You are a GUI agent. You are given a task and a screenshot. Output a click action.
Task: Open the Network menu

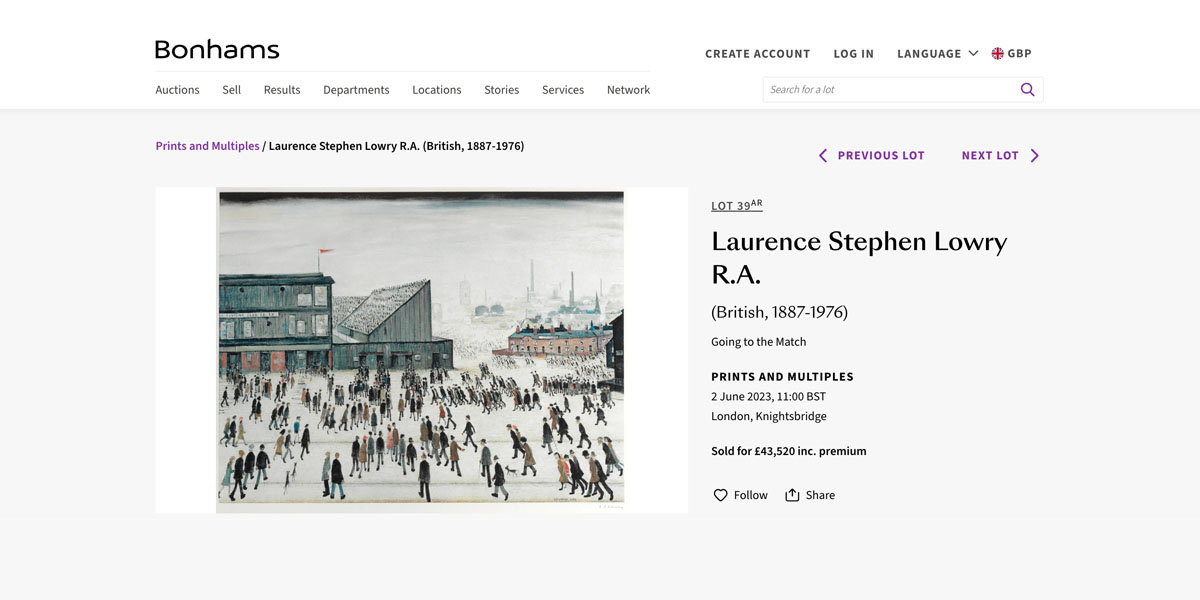coord(628,90)
